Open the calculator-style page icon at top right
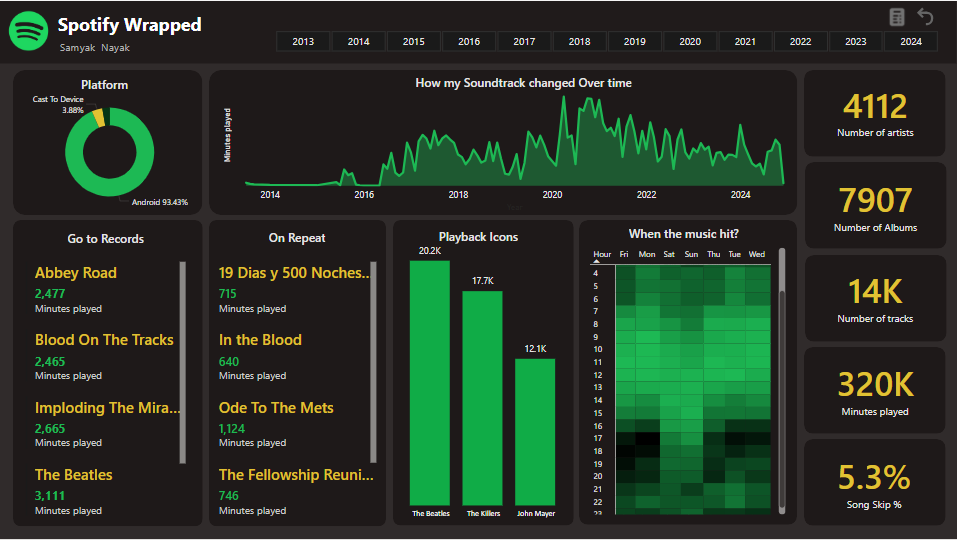The image size is (957, 540). tap(897, 17)
